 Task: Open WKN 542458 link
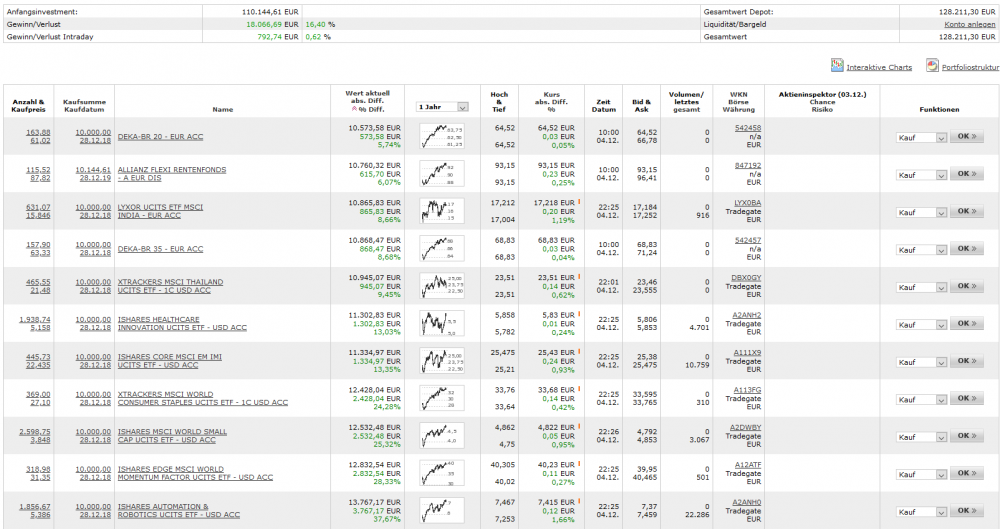(747, 128)
